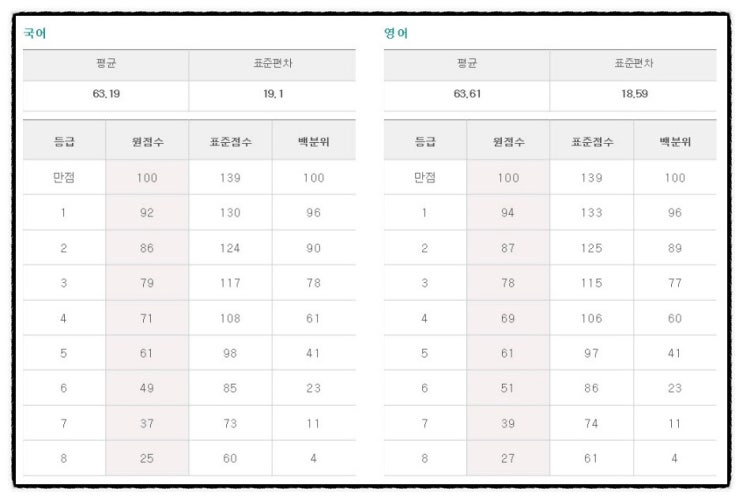Click 영어 grade 8 standard score 61
This screenshot has width=743, height=500.
click(591, 458)
